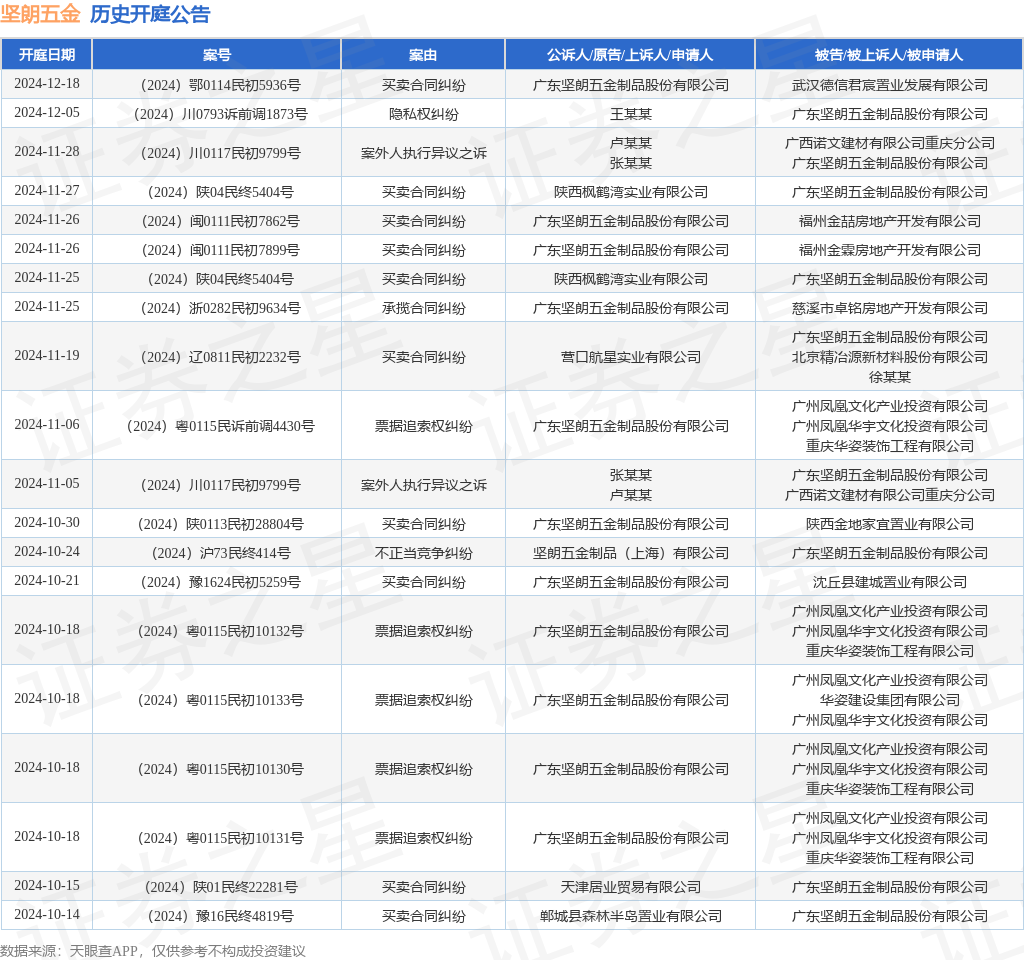Click defendant 沈丘县建城置业有限公司
This screenshot has width=1024, height=960.
tap(889, 581)
